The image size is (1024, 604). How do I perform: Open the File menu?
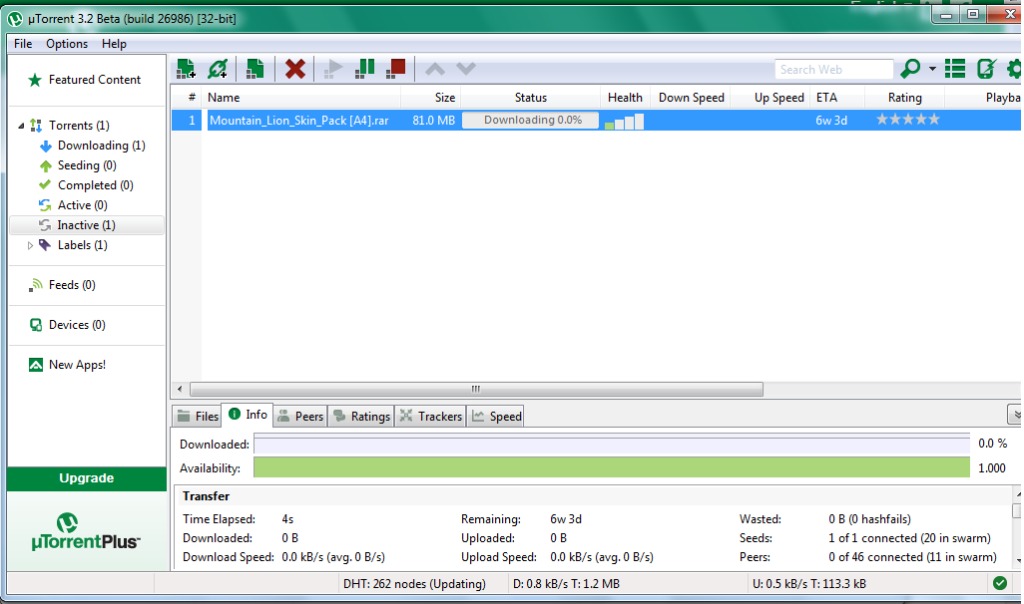23,44
